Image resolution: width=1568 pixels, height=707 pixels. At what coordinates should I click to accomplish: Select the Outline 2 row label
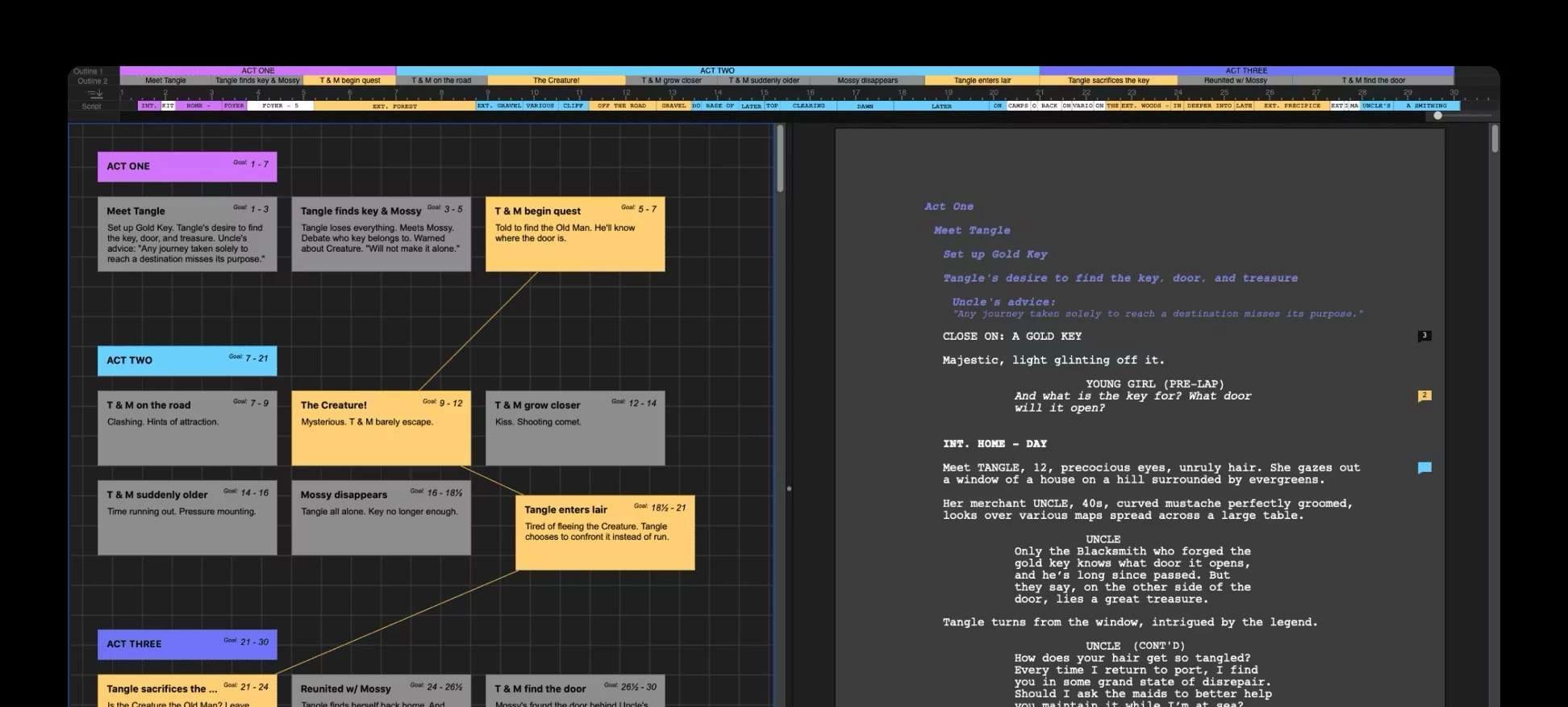click(91, 81)
